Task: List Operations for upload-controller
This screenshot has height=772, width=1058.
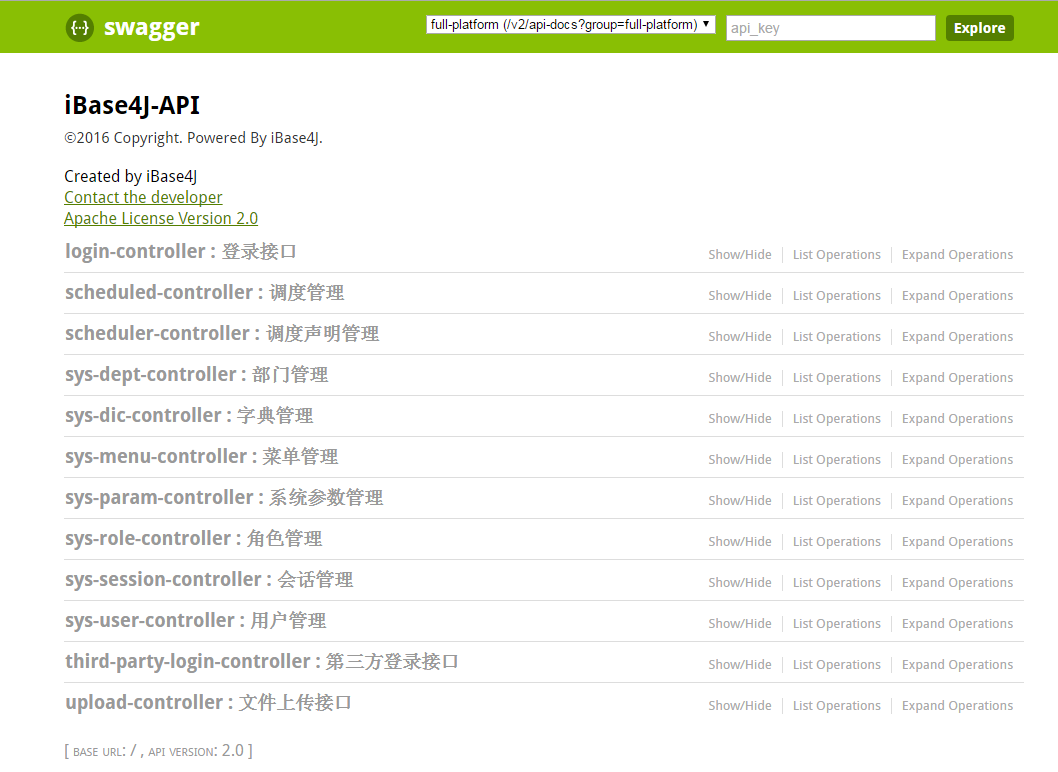Action: [x=837, y=706]
